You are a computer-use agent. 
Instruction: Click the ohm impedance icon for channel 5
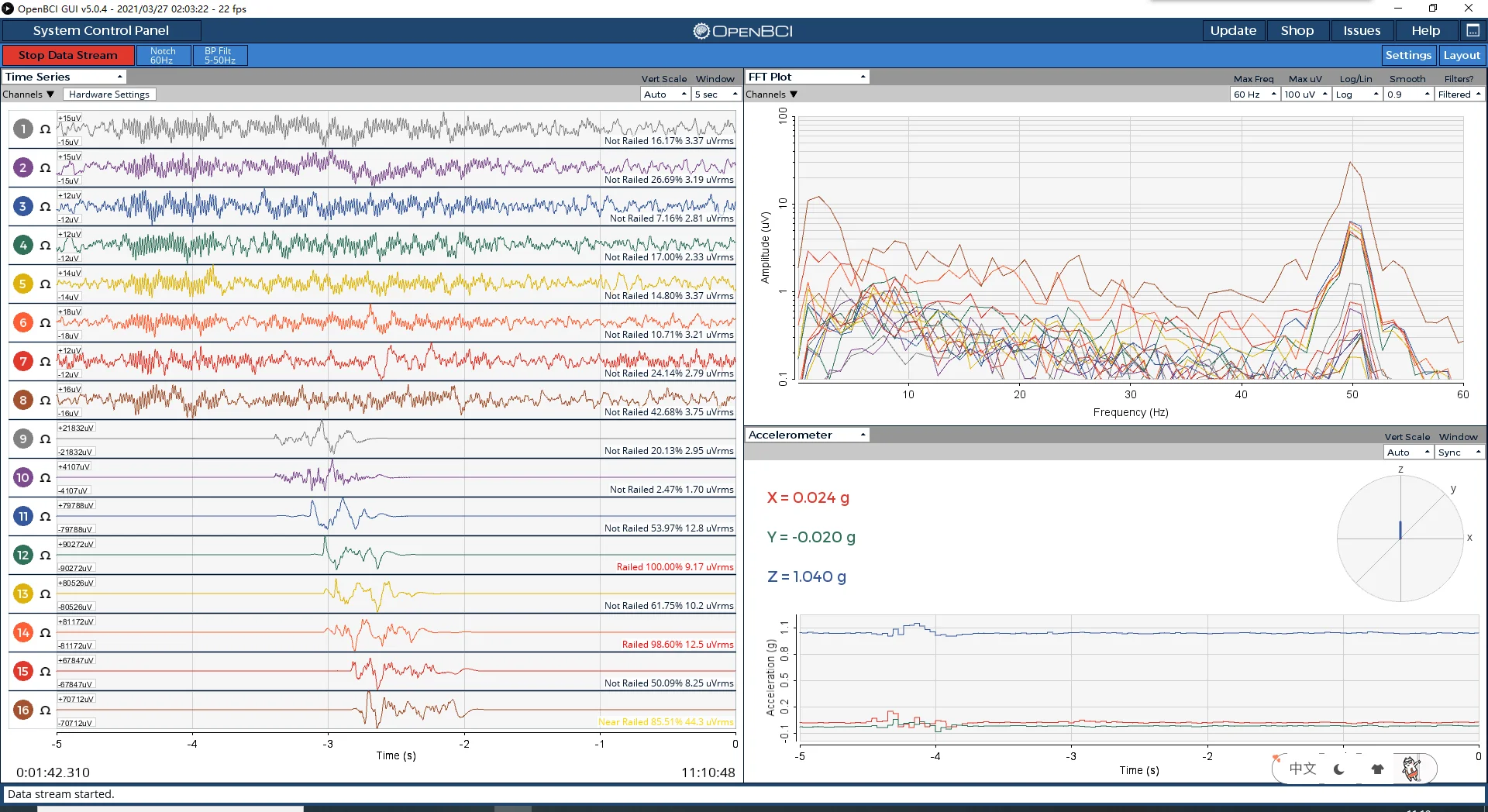coord(45,284)
